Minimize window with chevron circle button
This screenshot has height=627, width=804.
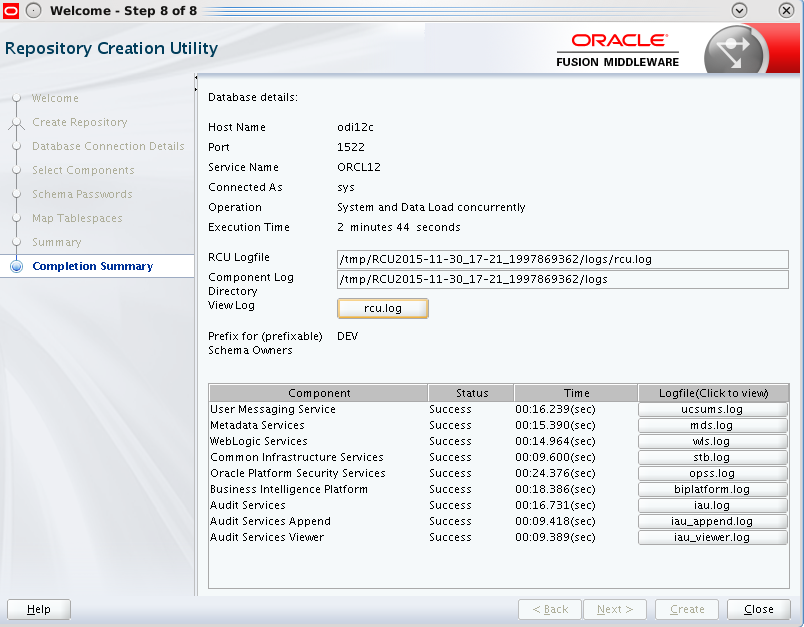(x=739, y=10)
